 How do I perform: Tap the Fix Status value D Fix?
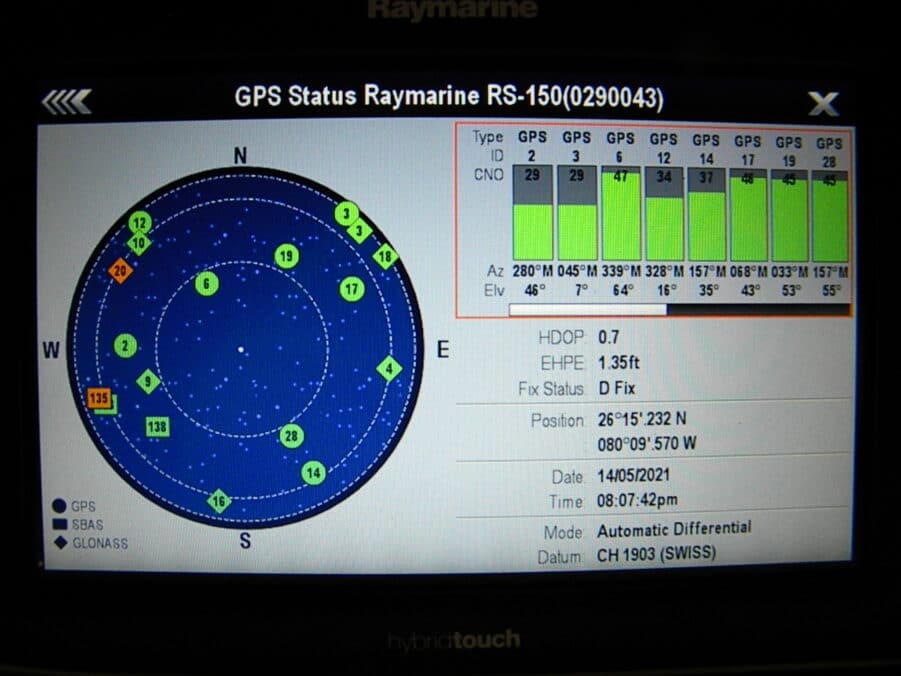click(617, 389)
